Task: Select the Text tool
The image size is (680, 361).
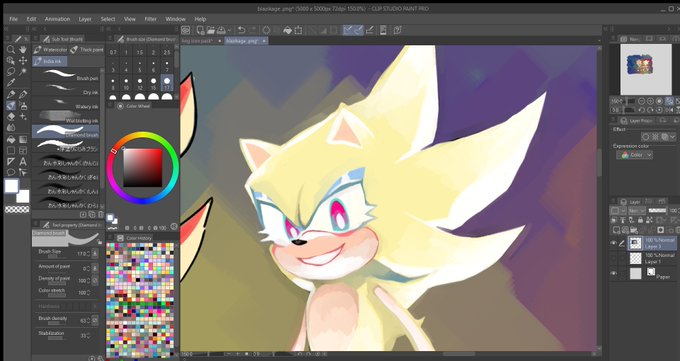Action: (x=23, y=161)
